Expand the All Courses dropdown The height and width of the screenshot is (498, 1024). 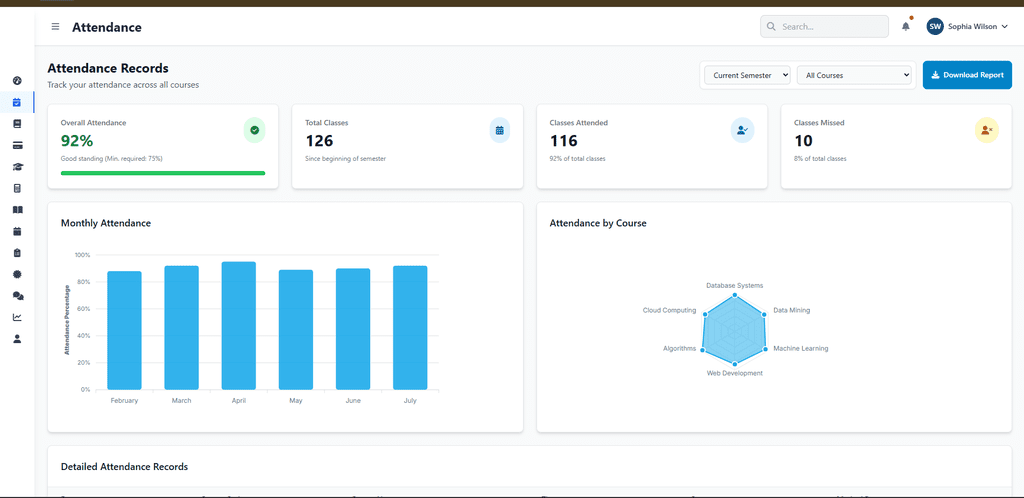point(854,75)
